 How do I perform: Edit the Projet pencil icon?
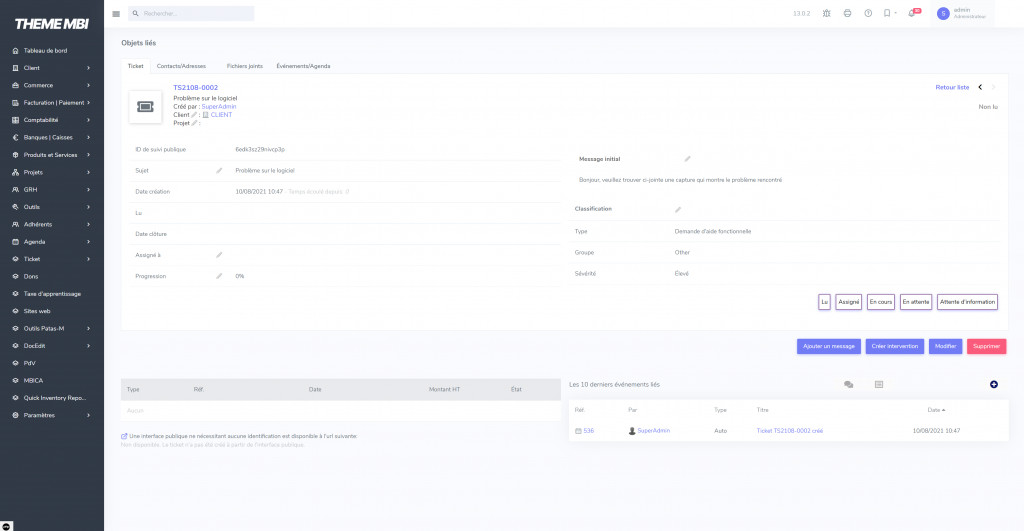pyautogui.click(x=194, y=123)
